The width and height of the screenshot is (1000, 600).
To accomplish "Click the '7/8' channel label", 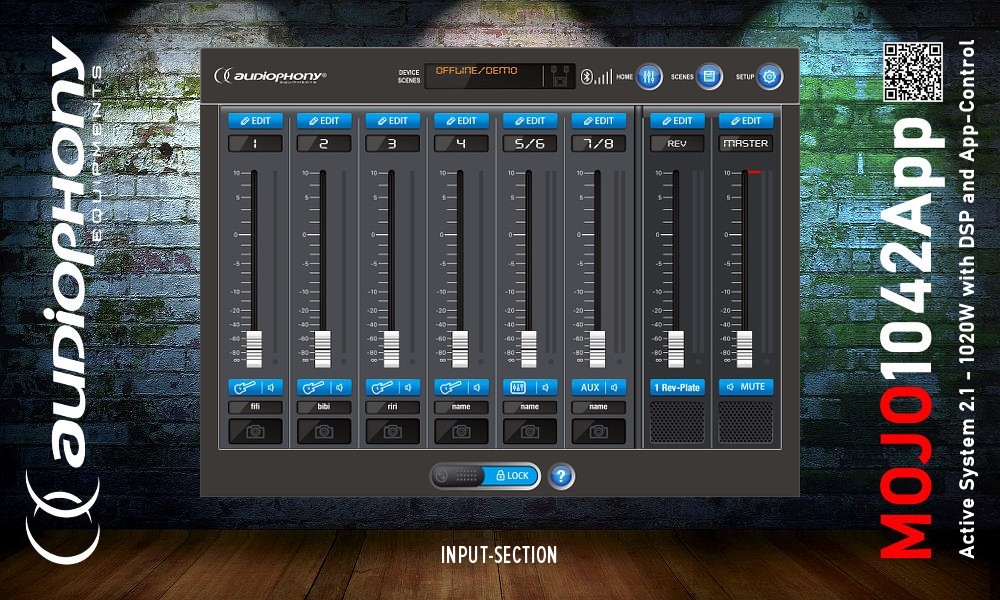I will (x=598, y=143).
